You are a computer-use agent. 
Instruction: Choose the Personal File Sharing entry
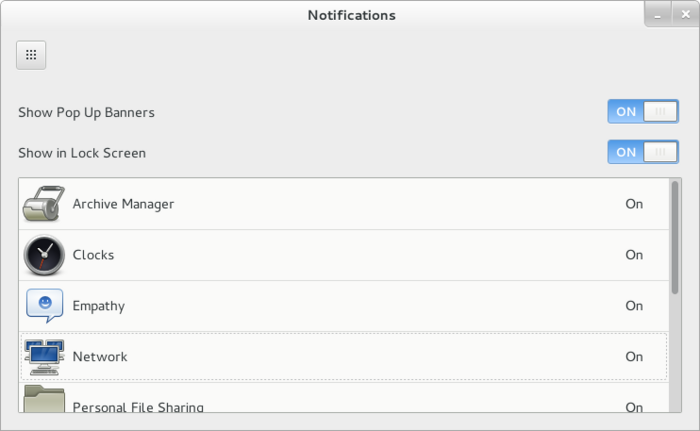click(x=138, y=406)
